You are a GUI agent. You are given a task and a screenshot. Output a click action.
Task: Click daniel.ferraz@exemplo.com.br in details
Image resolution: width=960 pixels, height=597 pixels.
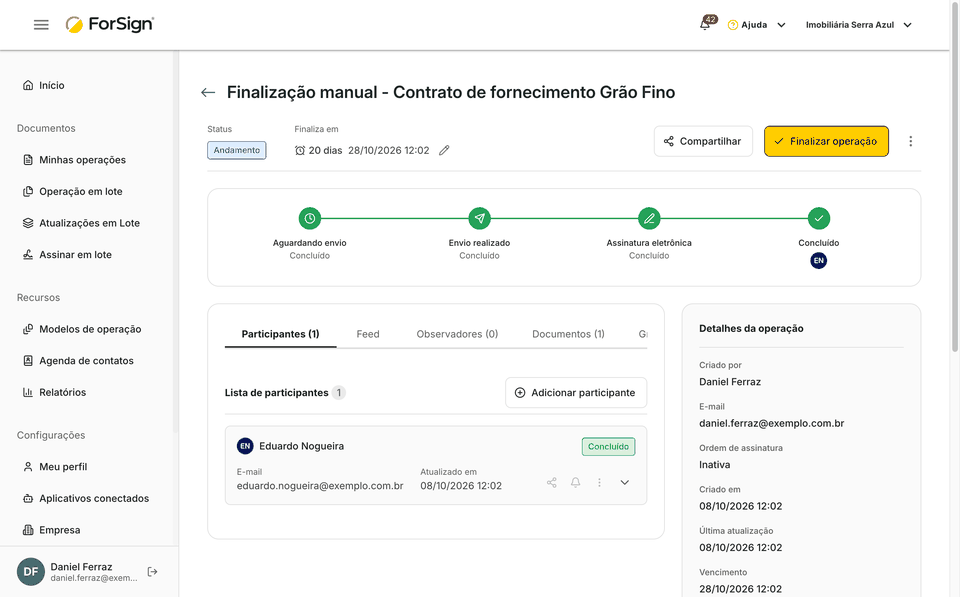tap(771, 423)
